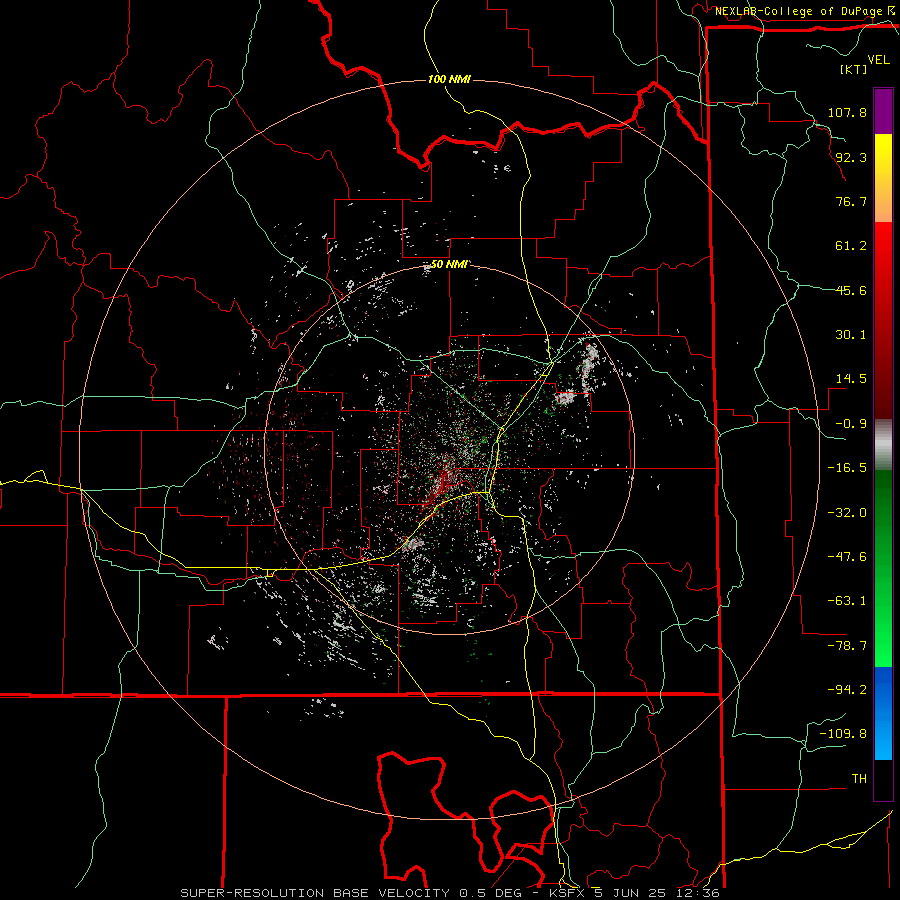The width and height of the screenshot is (900, 900).
Task: Click the gray near-zero segment of the color bar
Action: point(883,444)
